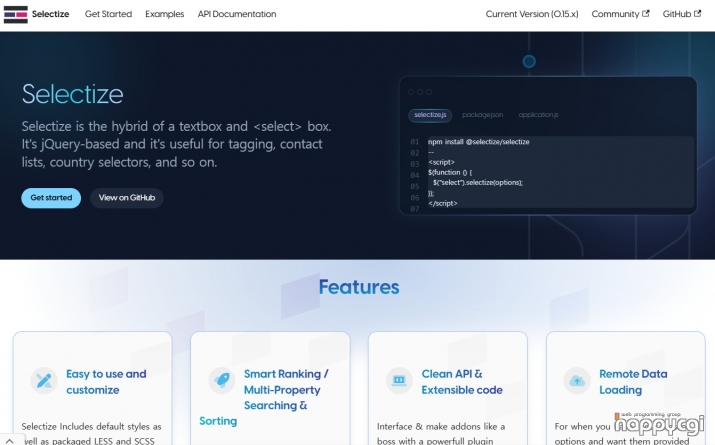Viewport: 715px width, 445px height.
Task: Click the external-link icon beside GitHub
Action: [x=698, y=14]
